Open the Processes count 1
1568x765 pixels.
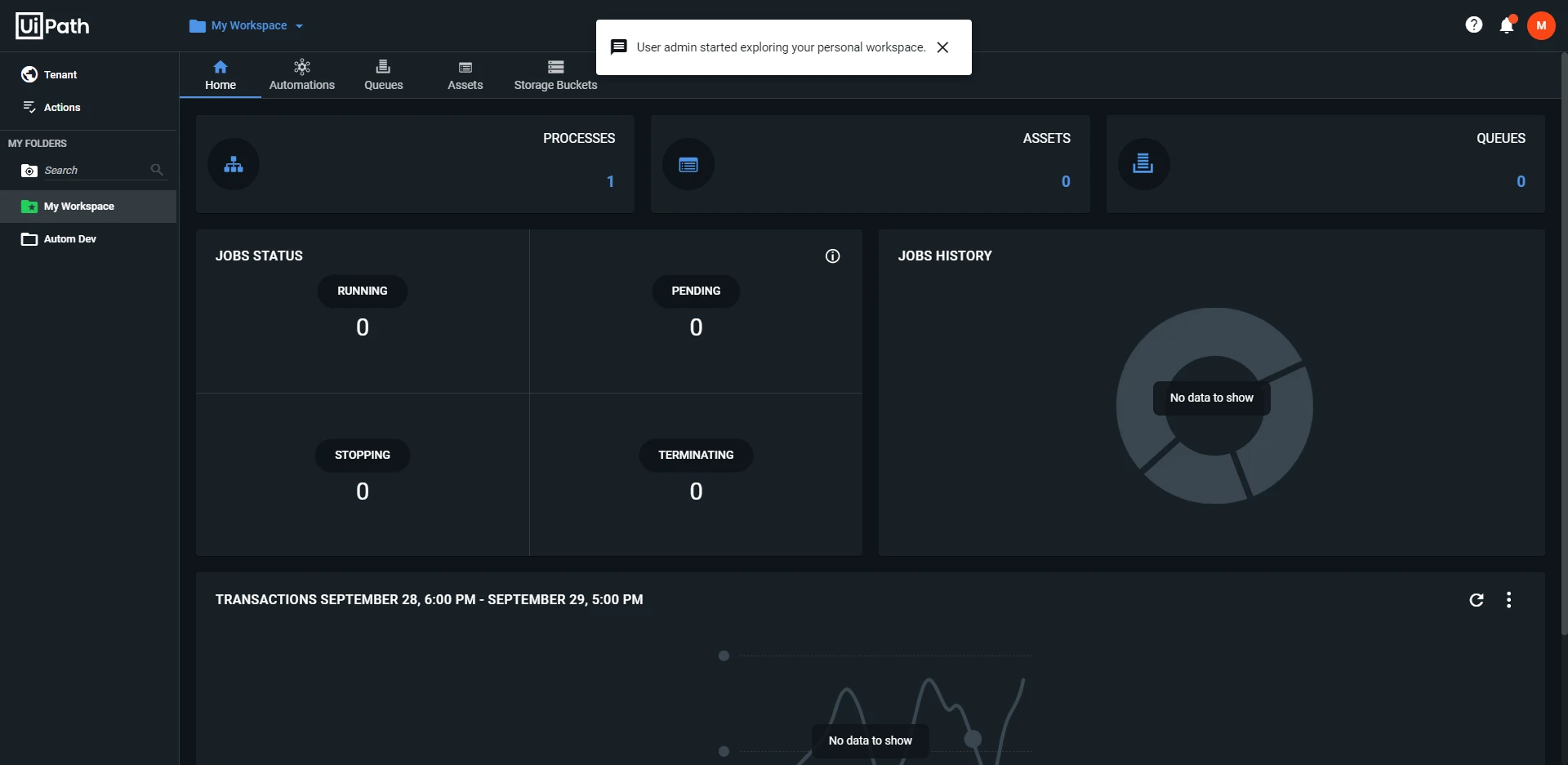point(610,181)
